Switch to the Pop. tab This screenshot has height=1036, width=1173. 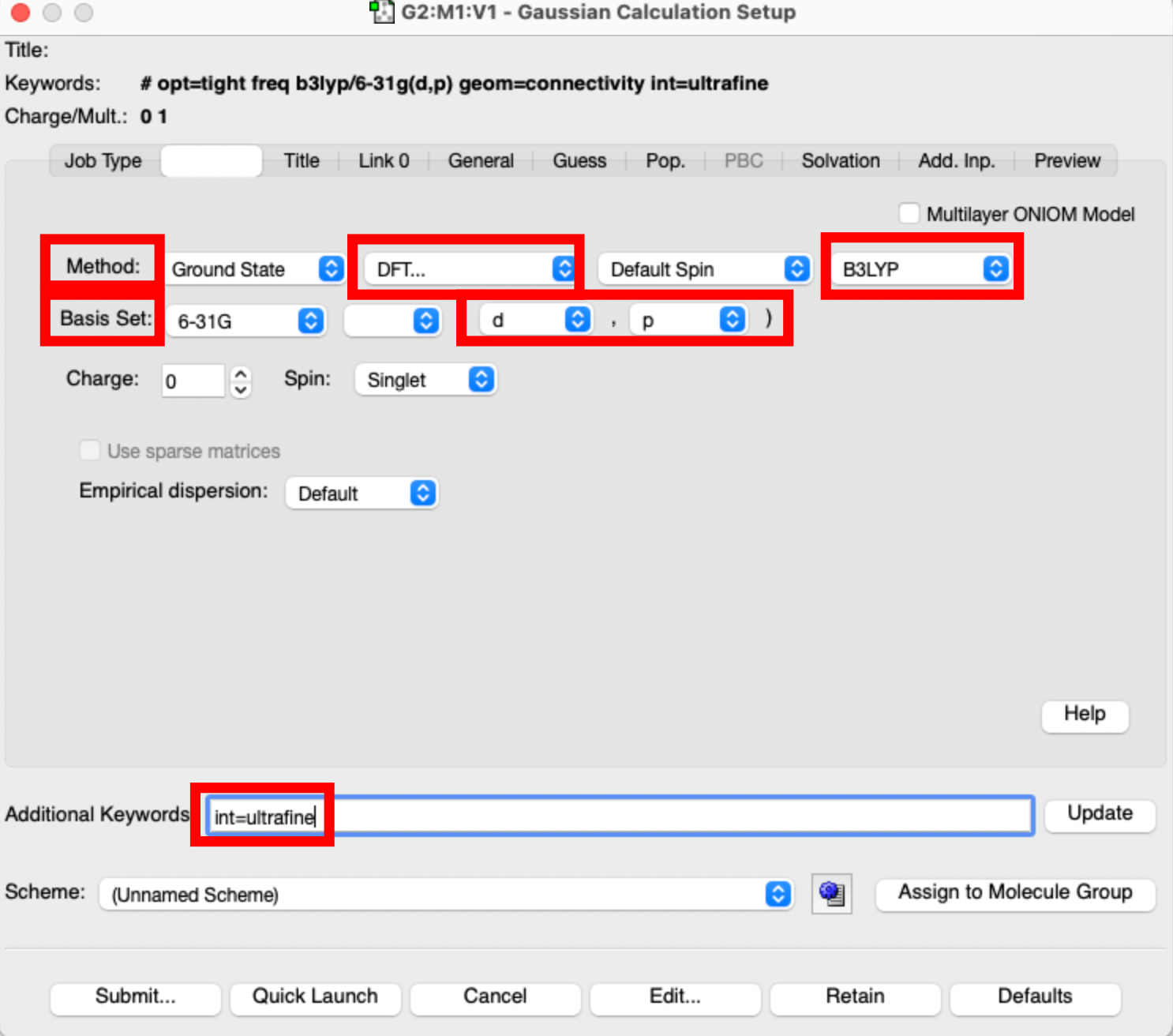(665, 160)
